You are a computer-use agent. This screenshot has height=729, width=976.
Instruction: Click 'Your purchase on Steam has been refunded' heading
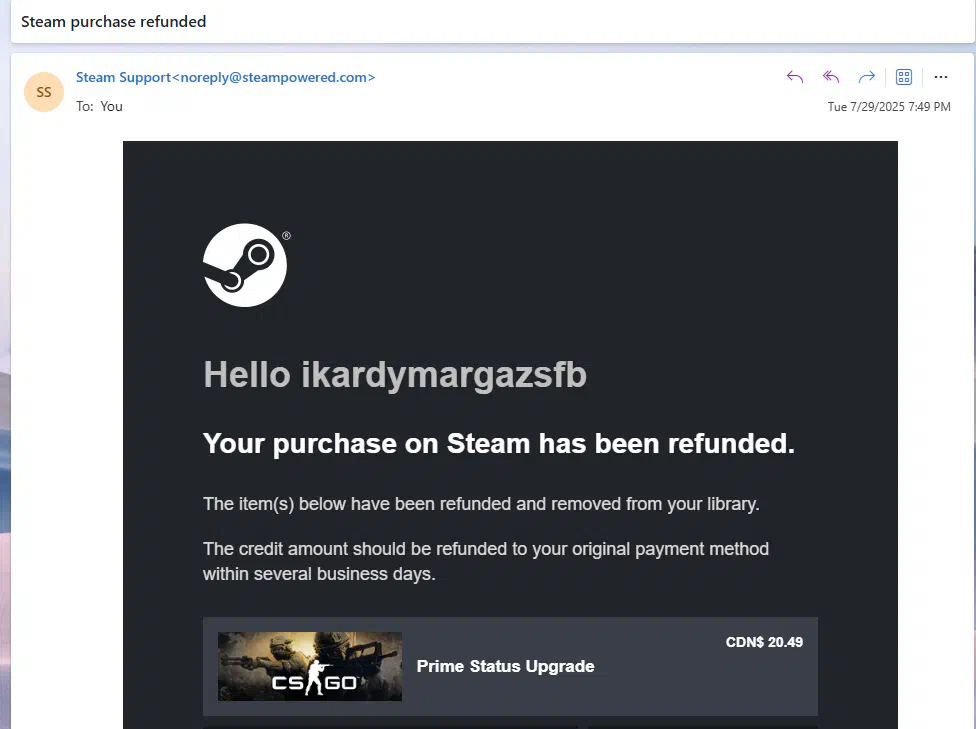click(x=499, y=443)
